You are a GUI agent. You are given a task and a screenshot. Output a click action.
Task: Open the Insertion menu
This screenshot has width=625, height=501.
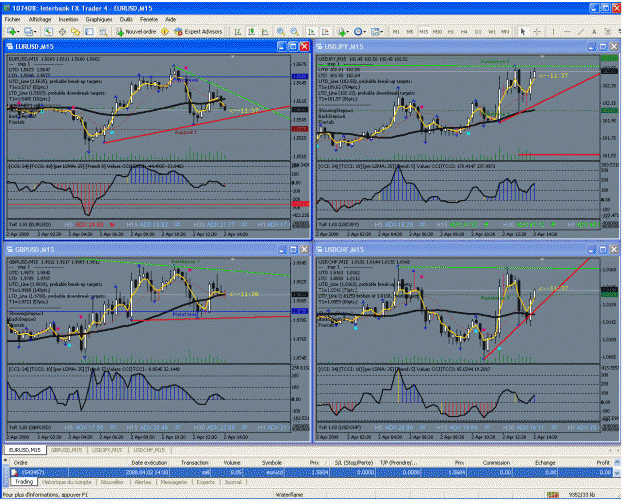[x=69, y=19]
